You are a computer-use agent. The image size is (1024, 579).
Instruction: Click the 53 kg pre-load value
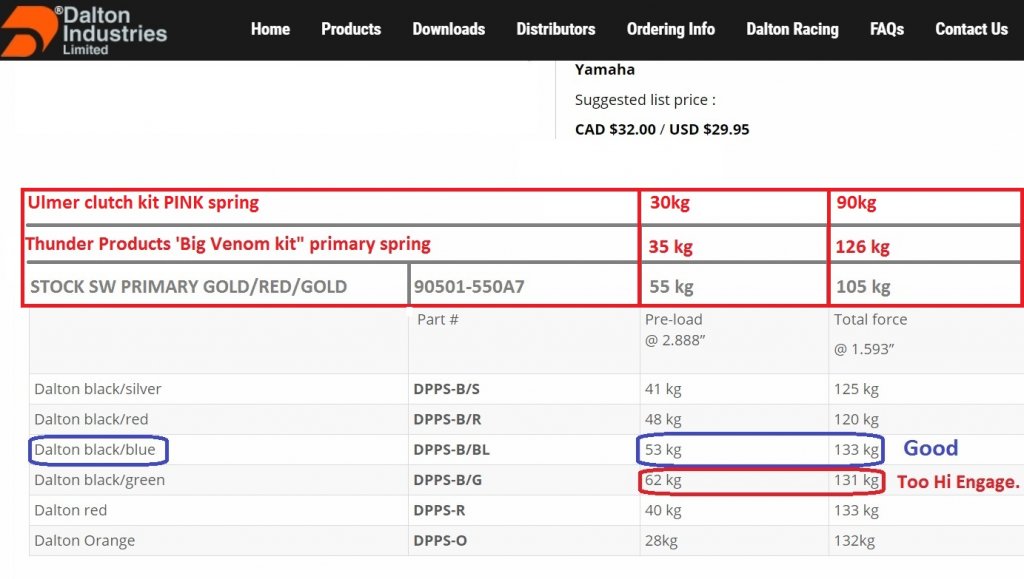663,450
